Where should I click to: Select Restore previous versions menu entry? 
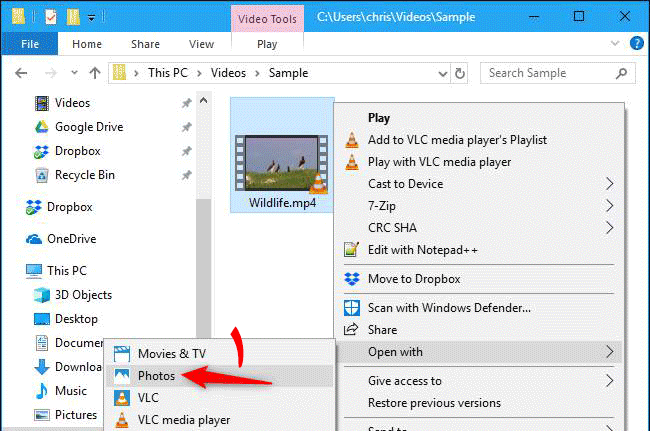point(434,403)
